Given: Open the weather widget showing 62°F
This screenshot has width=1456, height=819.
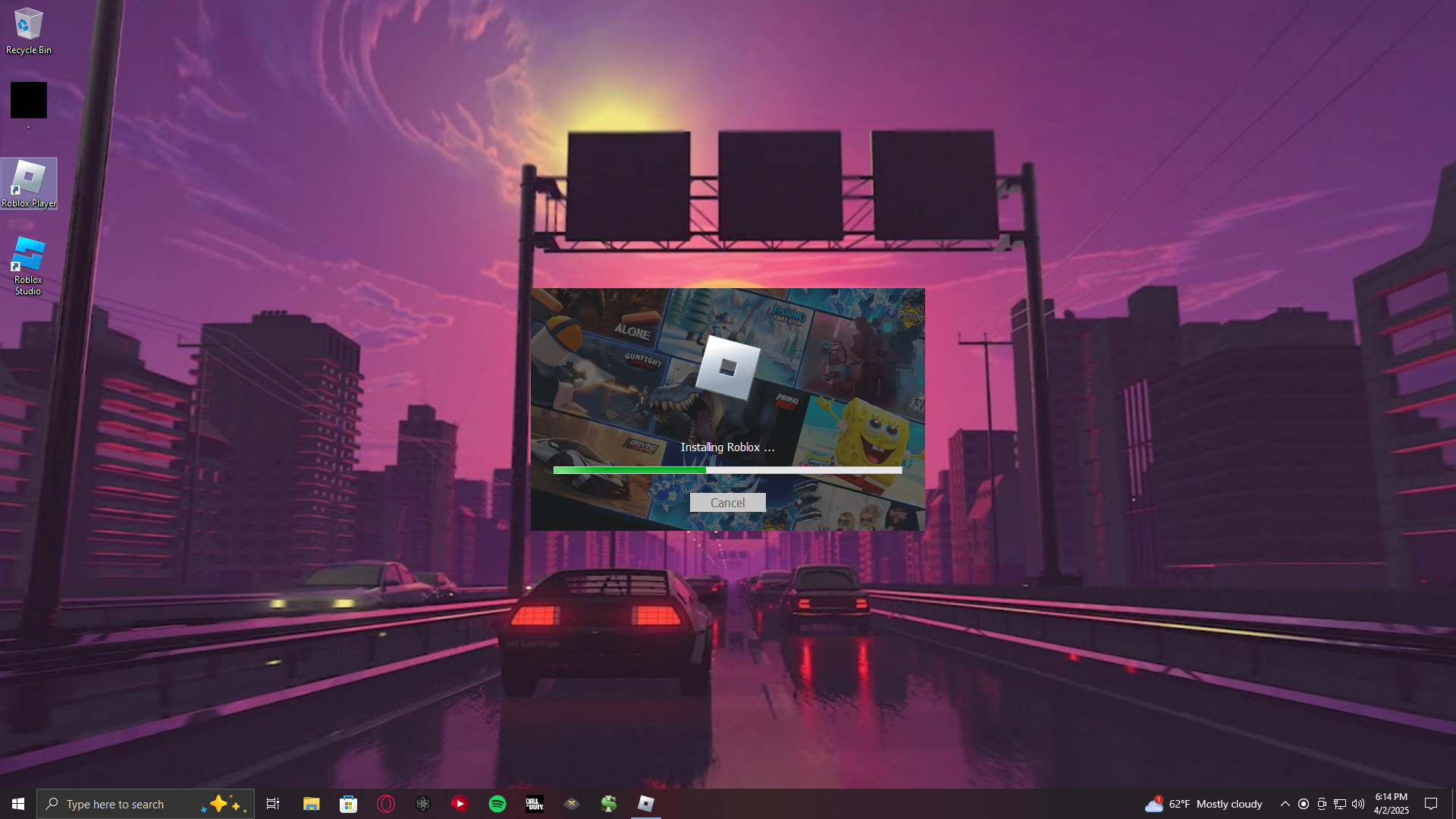Looking at the screenshot, I should [1204, 804].
